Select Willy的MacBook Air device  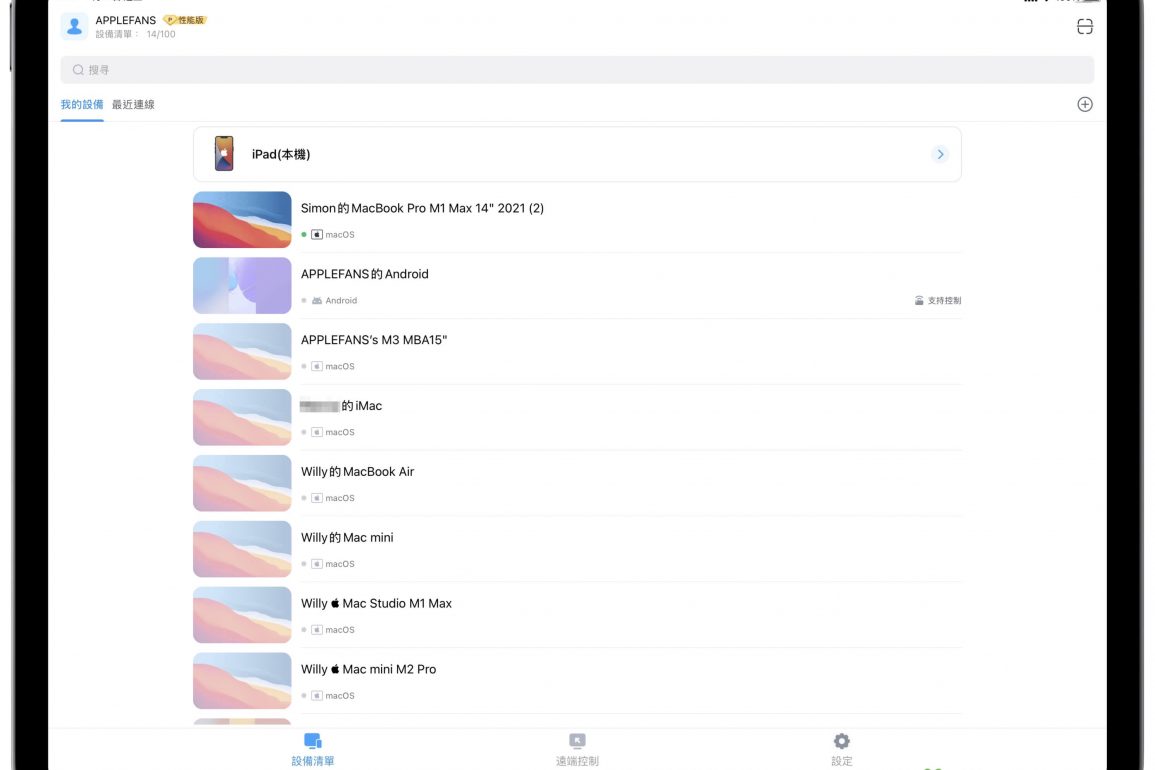[357, 472]
